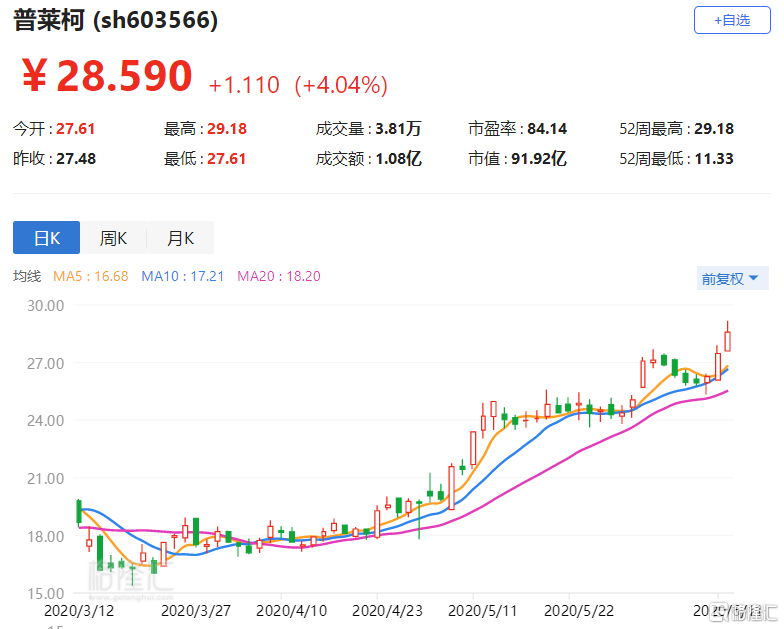
Task: Click the 最低 value 27.61
Action: [226, 158]
